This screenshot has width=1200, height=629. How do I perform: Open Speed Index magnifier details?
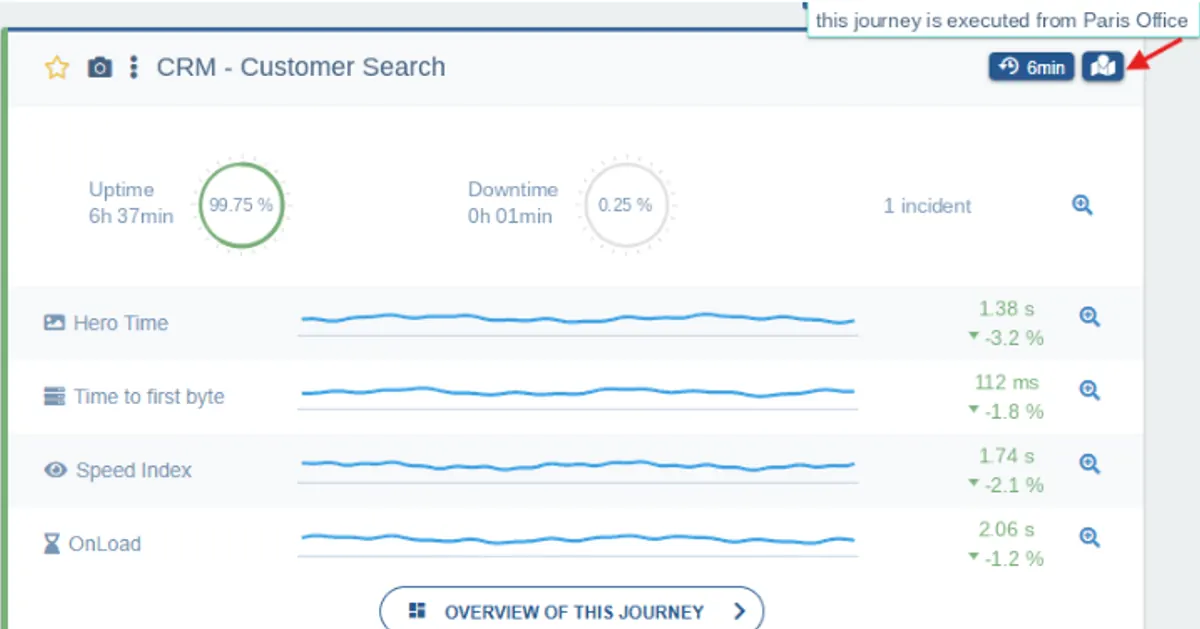(1090, 464)
